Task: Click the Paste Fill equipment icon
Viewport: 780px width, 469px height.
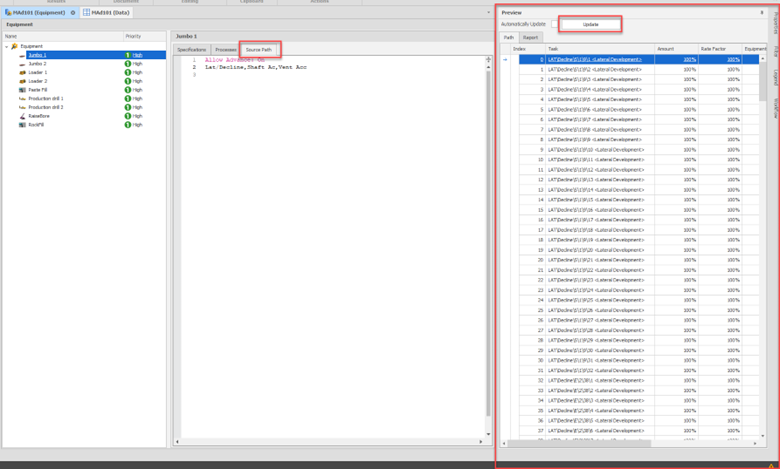Action: coord(21,90)
